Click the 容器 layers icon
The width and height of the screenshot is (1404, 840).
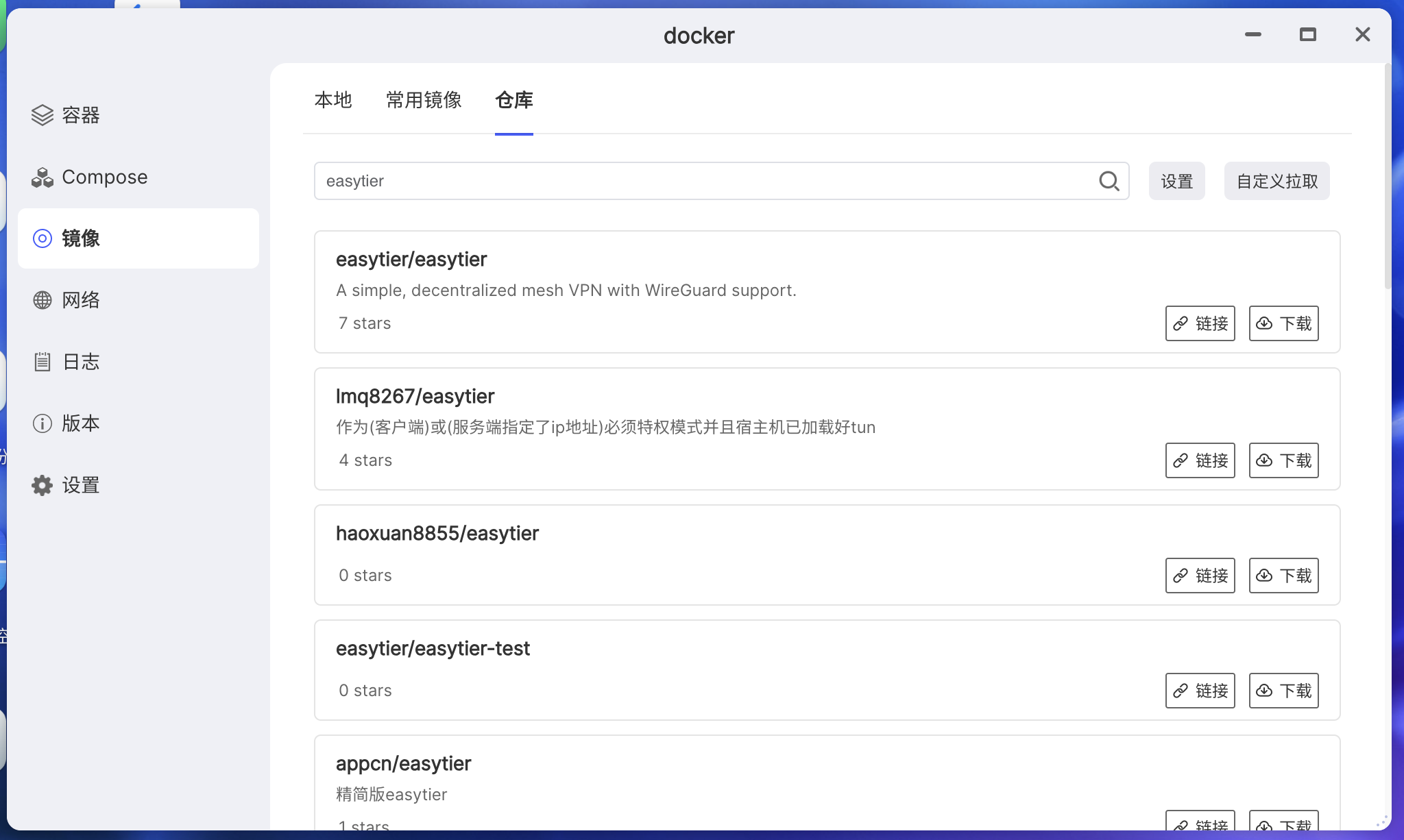pyautogui.click(x=43, y=115)
